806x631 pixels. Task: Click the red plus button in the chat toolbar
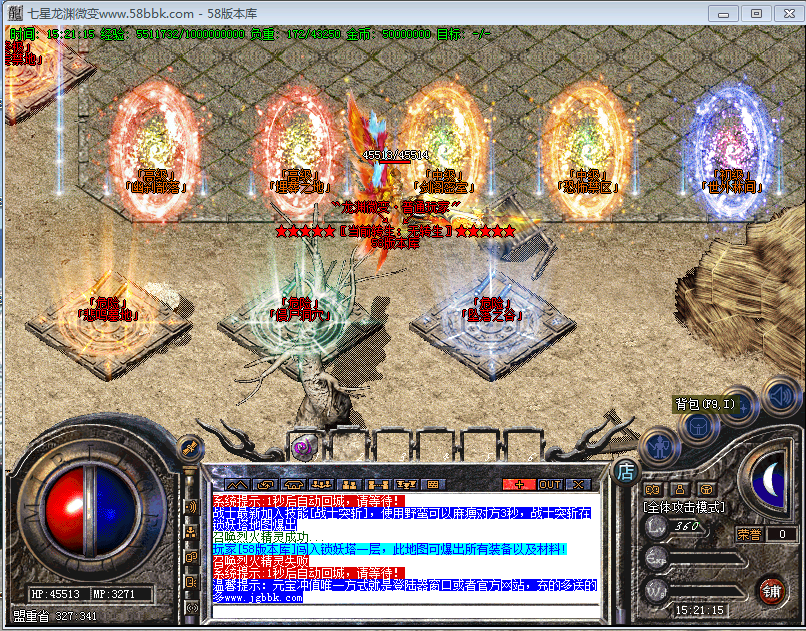point(519,484)
